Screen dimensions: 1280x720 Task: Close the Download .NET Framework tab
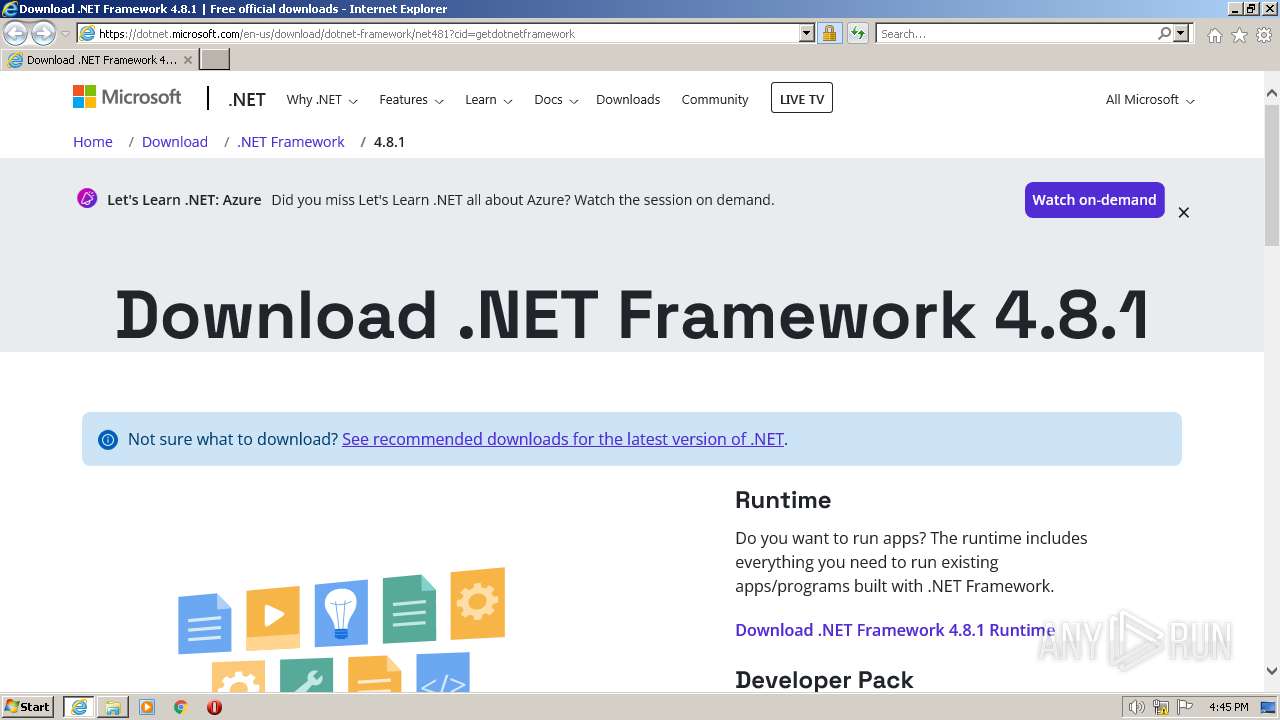tap(188, 60)
